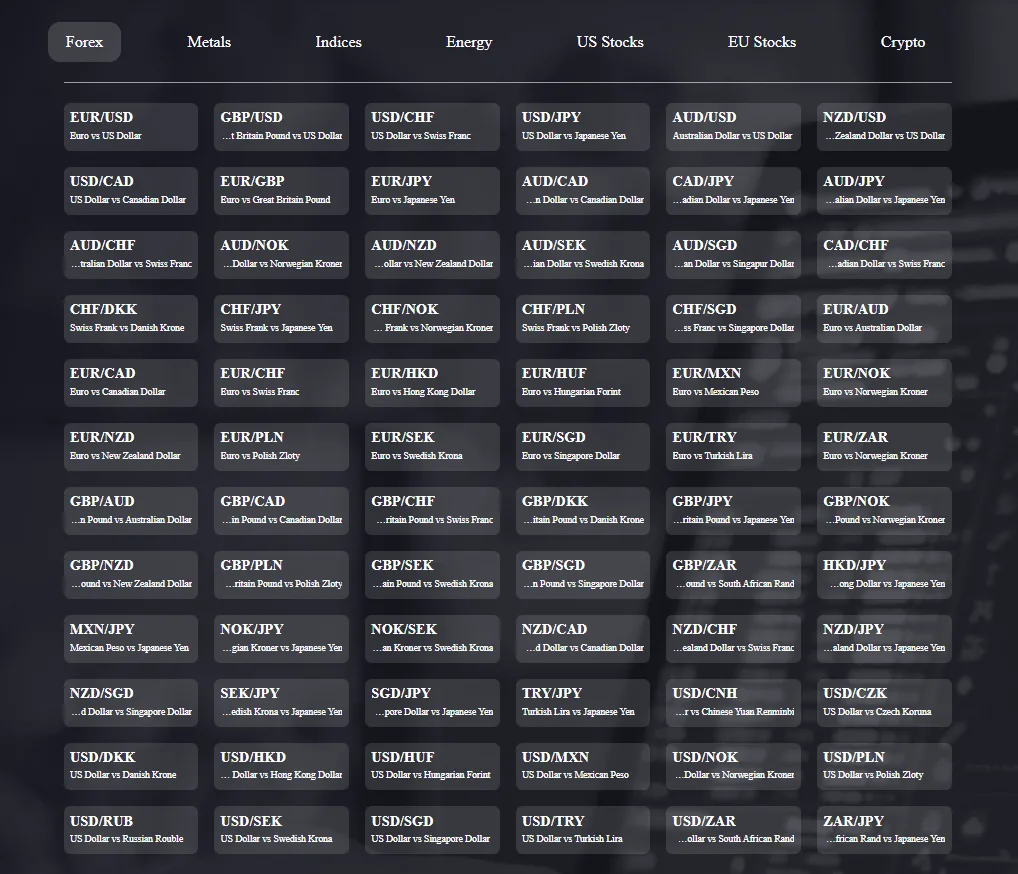Open the GBP/ZAR pair tile
This screenshot has height=874, width=1018.
(x=733, y=574)
